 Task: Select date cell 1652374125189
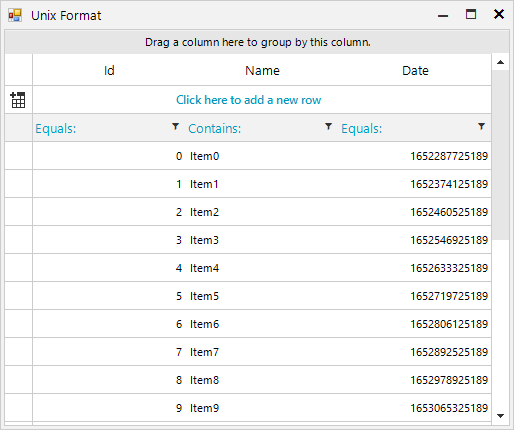point(415,184)
